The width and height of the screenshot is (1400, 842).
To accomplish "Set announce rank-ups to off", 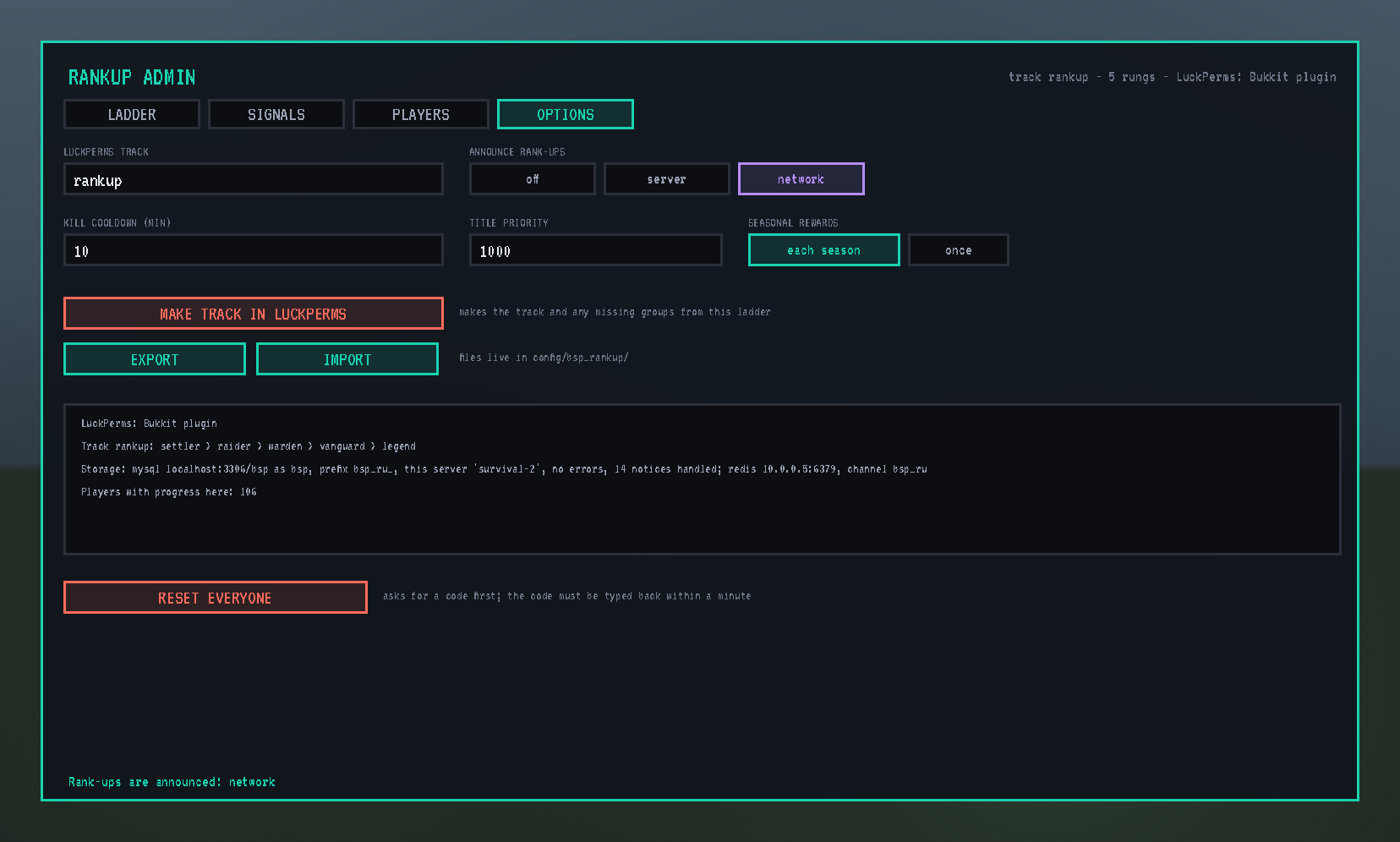I will (533, 179).
